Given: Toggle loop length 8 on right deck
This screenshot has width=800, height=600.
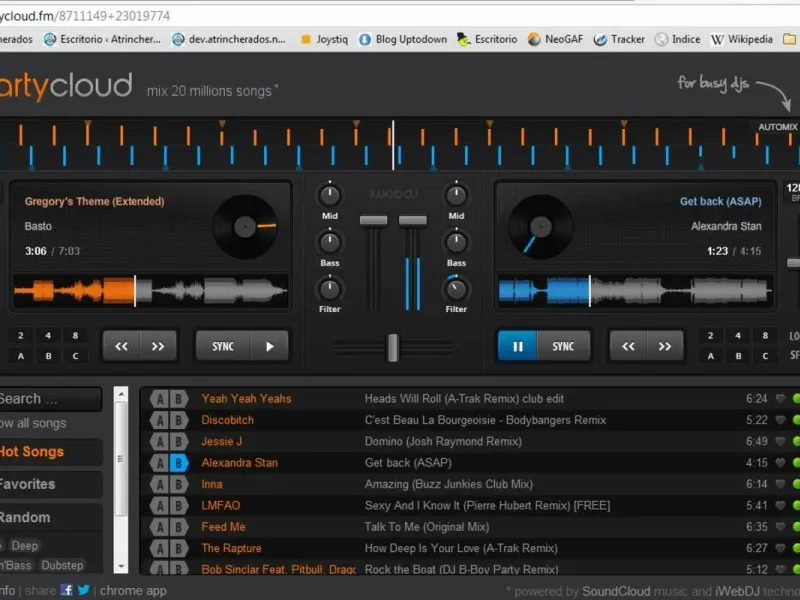Looking at the screenshot, I should 764,336.
